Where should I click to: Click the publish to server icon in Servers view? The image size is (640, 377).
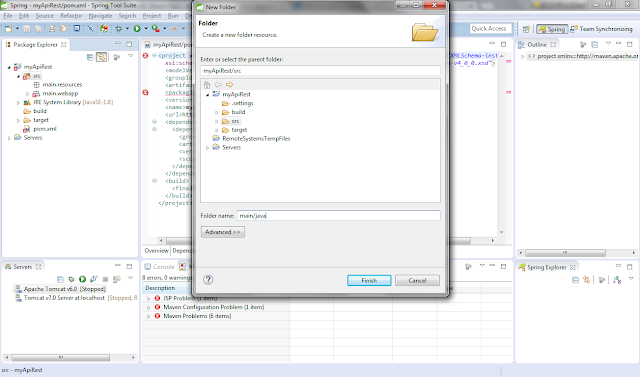[117, 279]
